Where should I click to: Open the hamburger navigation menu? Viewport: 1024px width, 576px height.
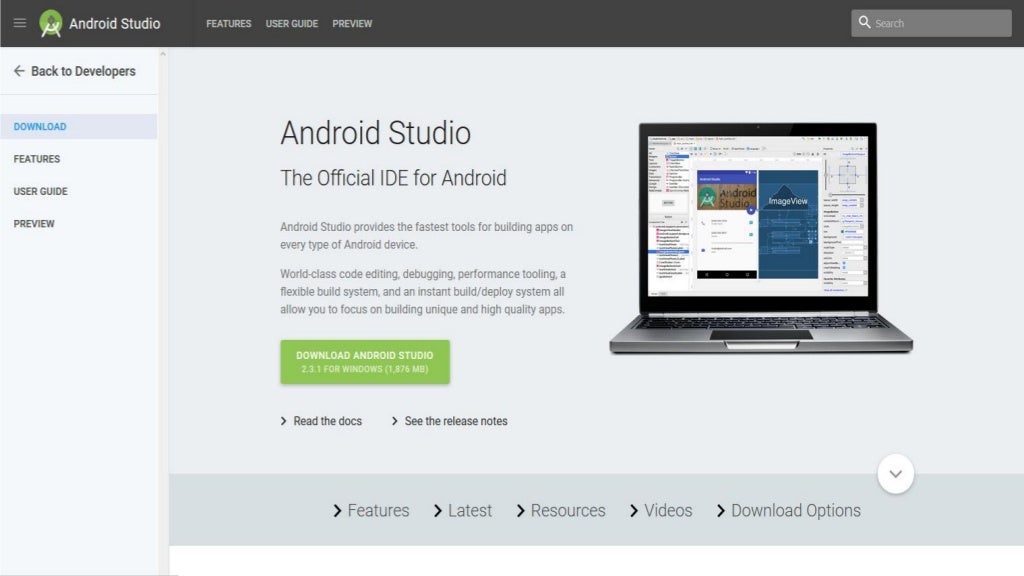tap(20, 23)
